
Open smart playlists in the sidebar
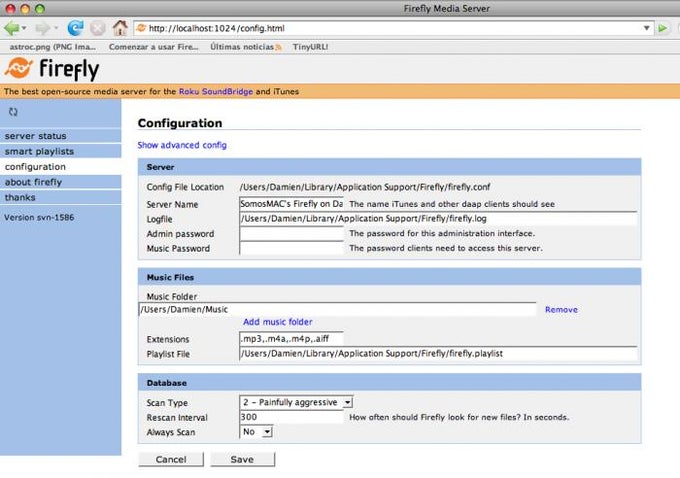(x=60, y=151)
